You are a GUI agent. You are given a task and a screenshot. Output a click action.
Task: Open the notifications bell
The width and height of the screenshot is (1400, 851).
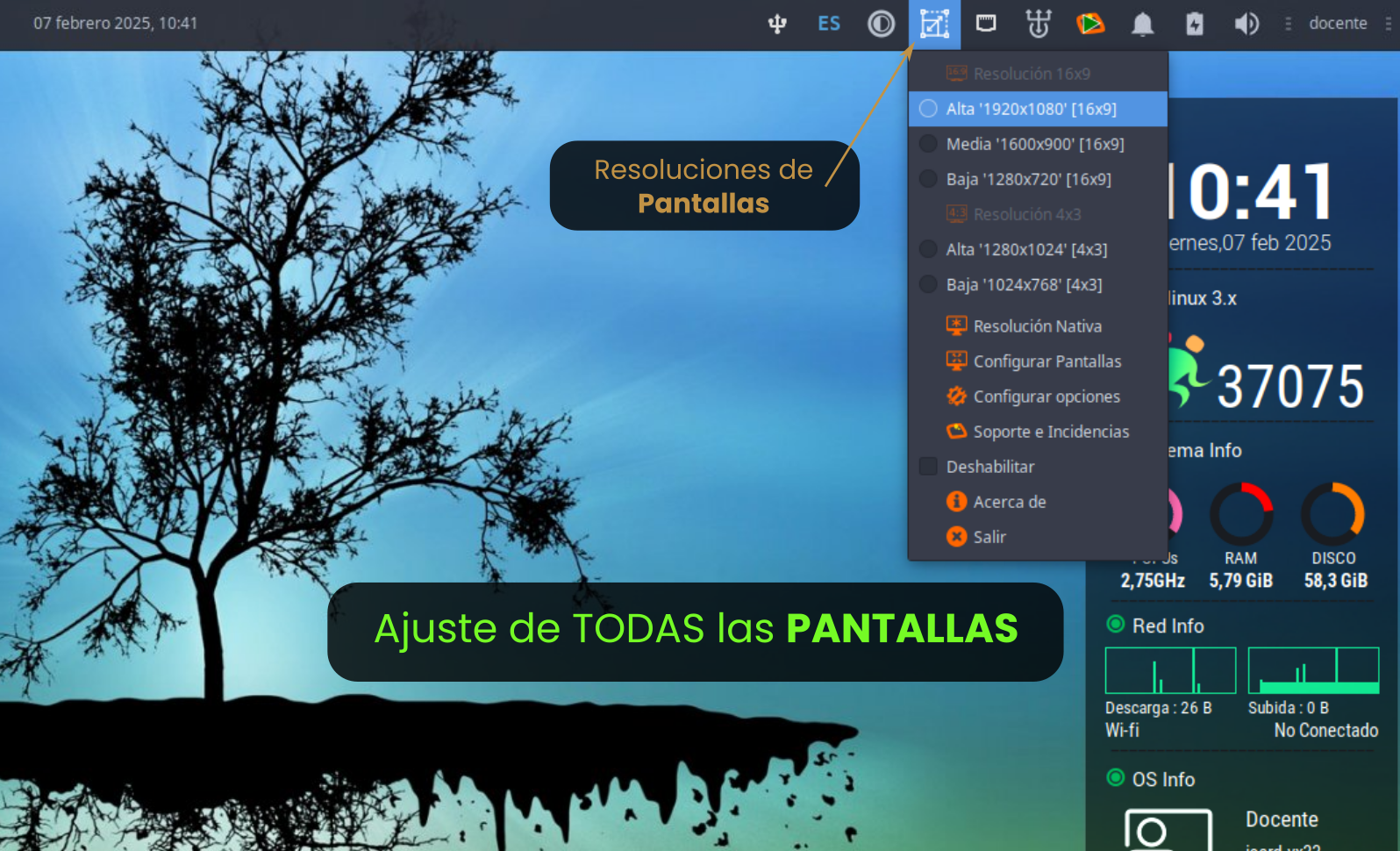tap(1142, 24)
